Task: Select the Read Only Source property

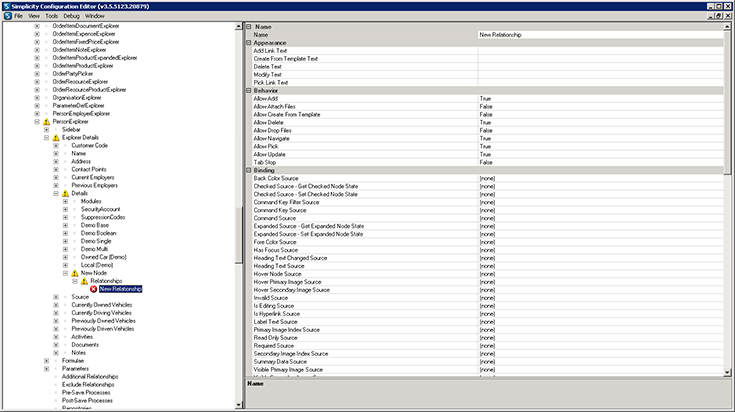Action: pos(276,337)
